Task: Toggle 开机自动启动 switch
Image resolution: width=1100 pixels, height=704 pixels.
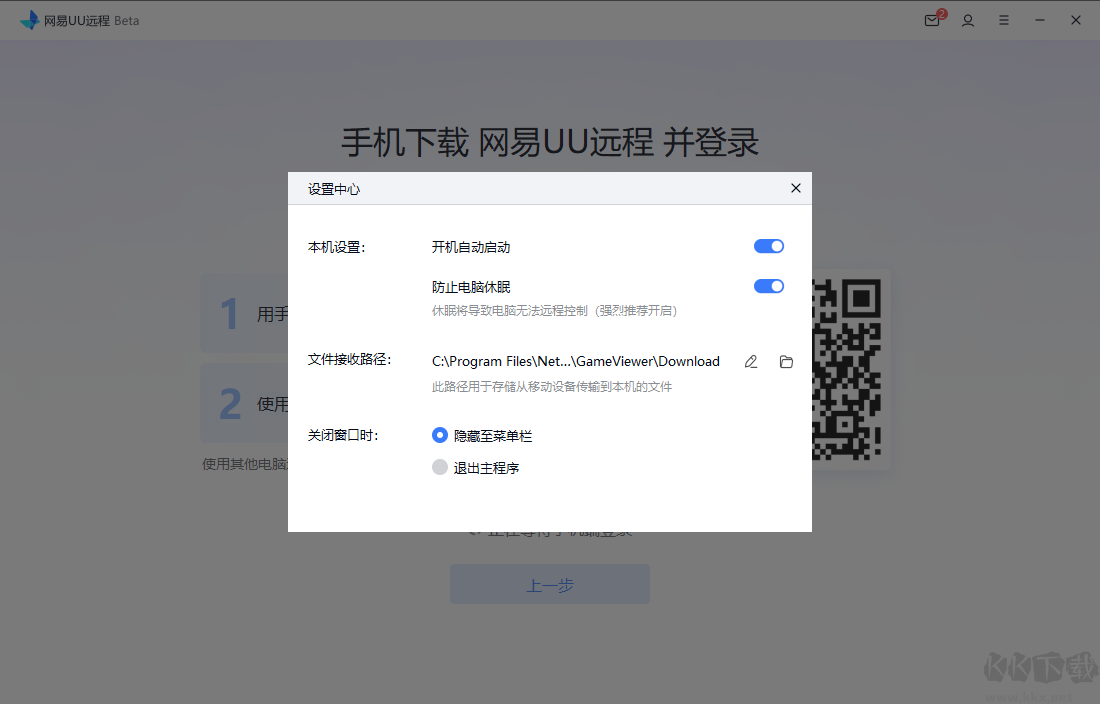Action: coord(769,246)
